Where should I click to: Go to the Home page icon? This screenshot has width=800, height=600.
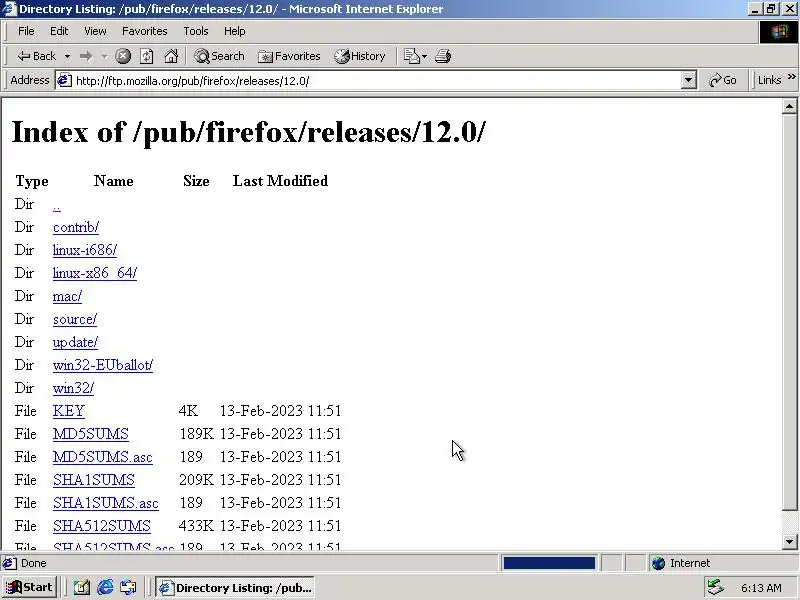click(x=171, y=56)
